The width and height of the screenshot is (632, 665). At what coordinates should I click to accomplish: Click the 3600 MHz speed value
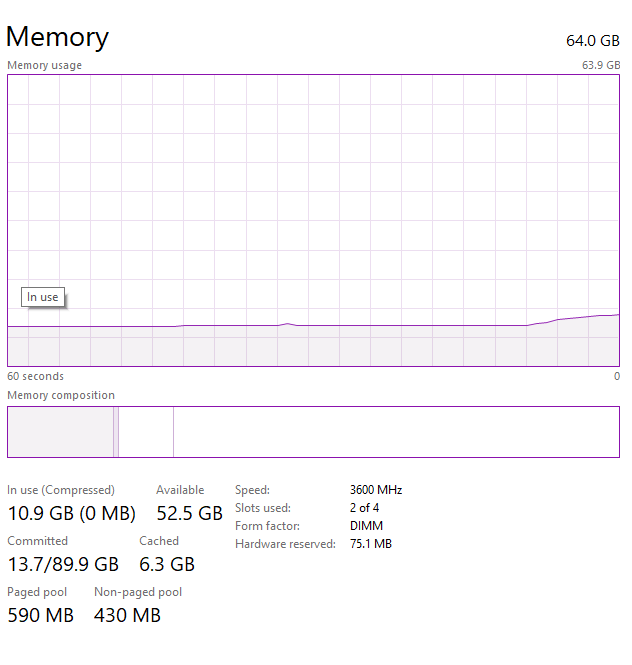[376, 490]
